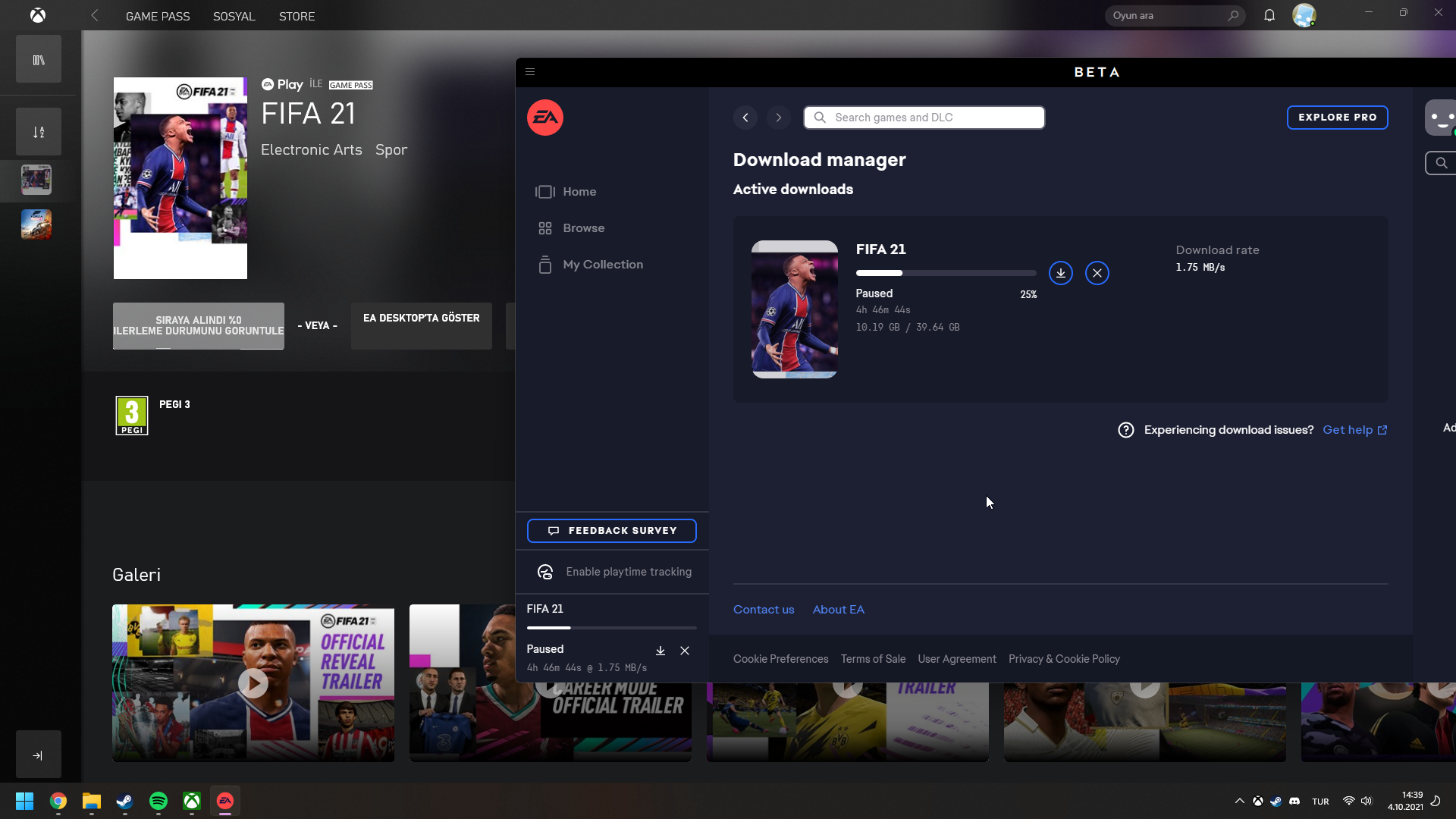Open the Xbox library icon in sidebar
1456x819 pixels.
point(39,59)
